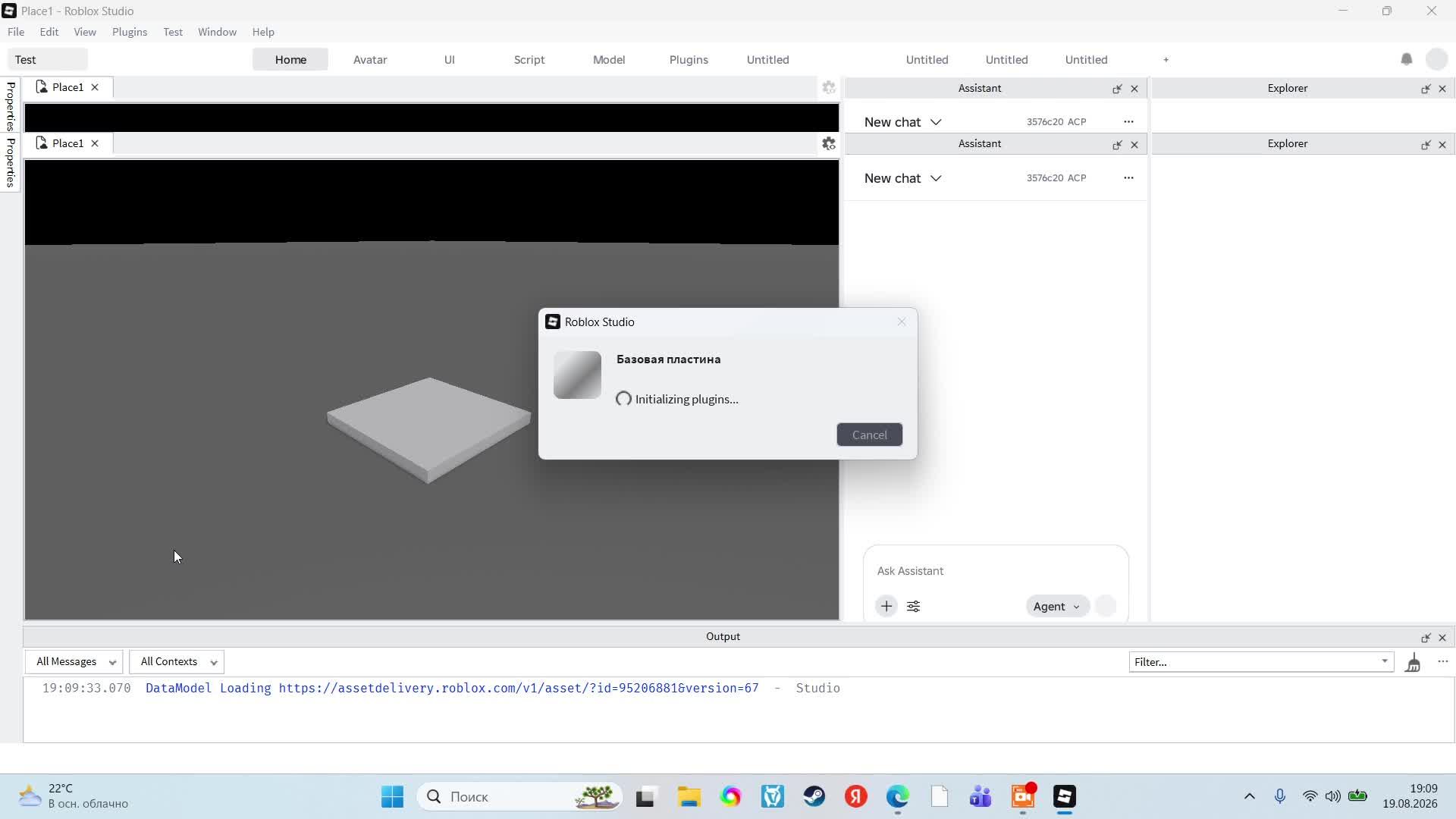Image resolution: width=1456 pixels, height=819 pixels.
Task: Open the taskbar clock showing 19:09
Action: (1410, 796)
